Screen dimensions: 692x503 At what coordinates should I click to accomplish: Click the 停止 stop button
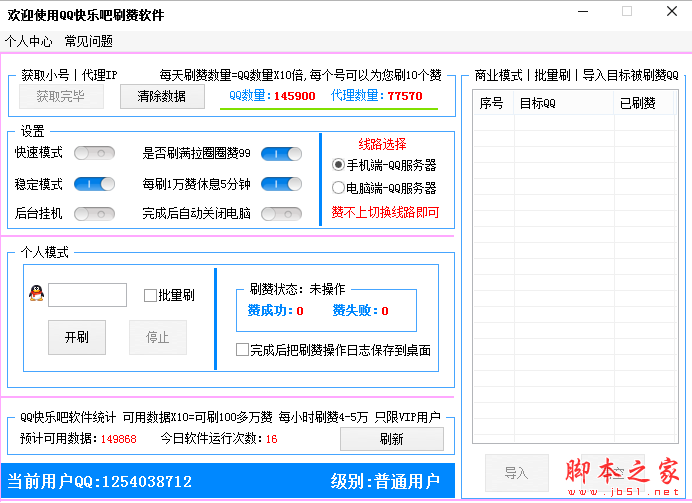click(x=158, y=338)
